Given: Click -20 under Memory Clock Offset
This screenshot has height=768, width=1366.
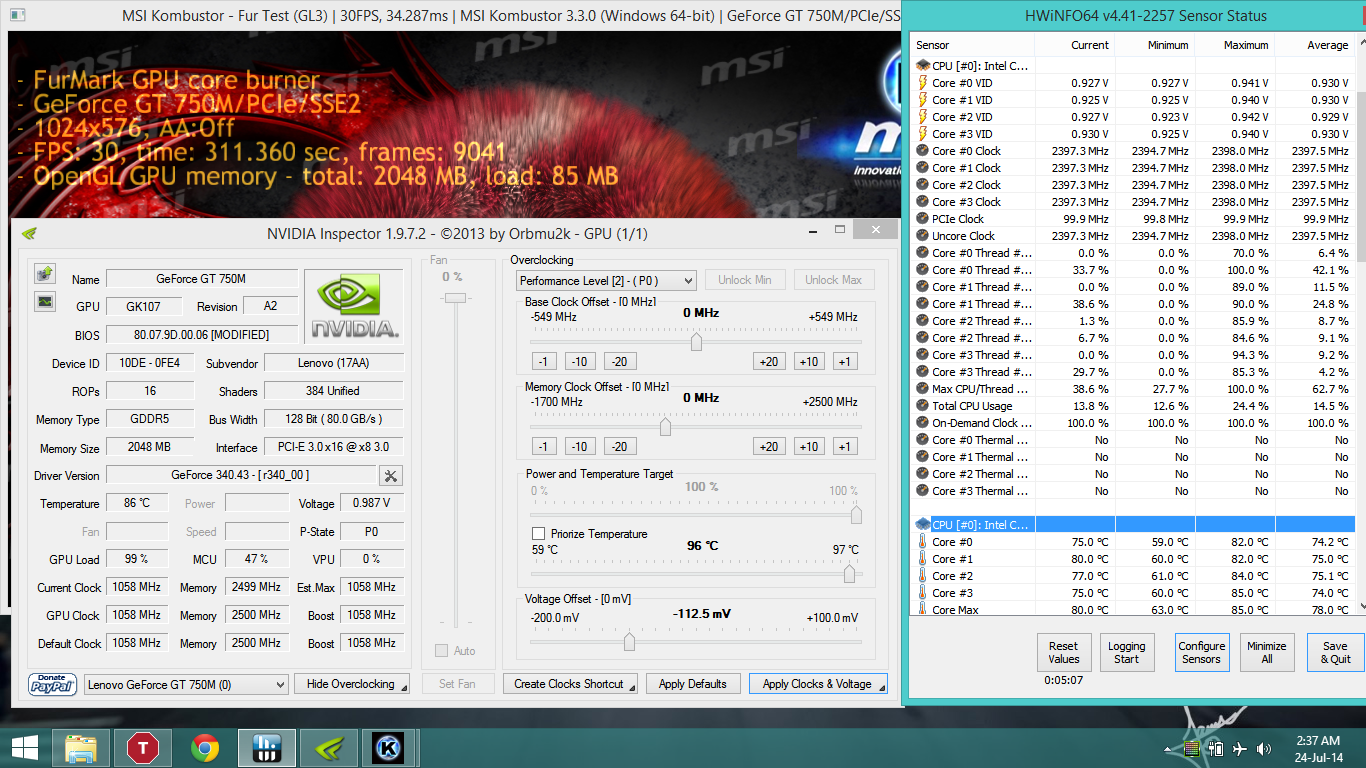Looking at the screenshot, I should 619,447.
